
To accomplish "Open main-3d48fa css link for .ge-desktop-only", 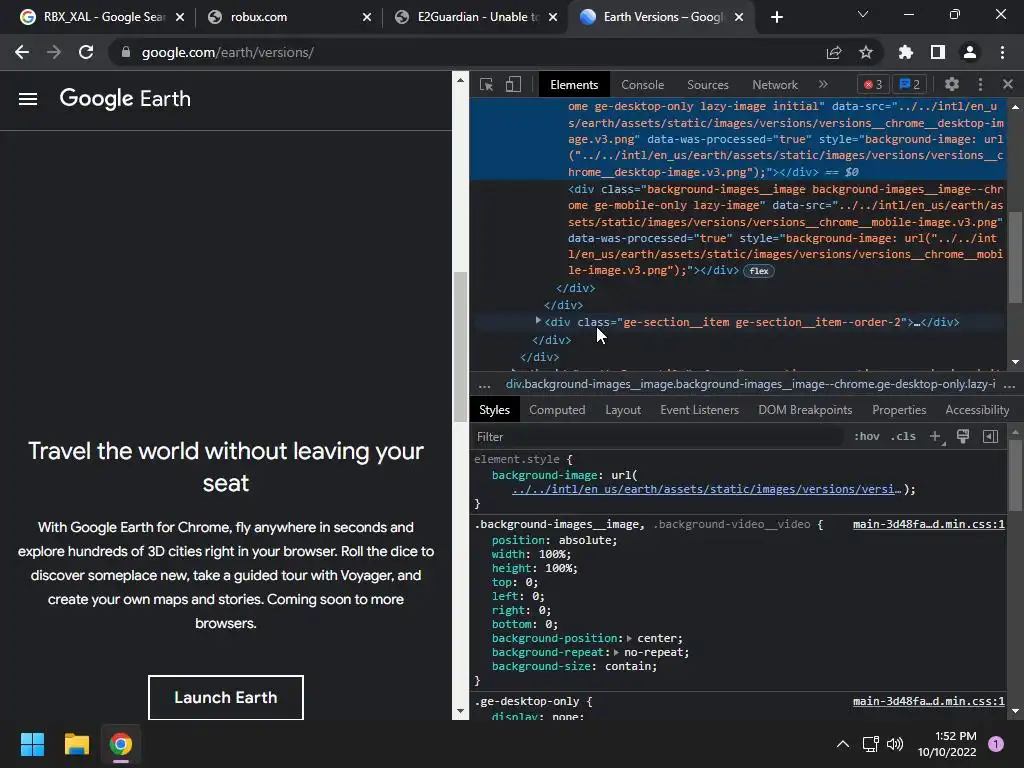I will pyautogui.click(x=929, y=701).
